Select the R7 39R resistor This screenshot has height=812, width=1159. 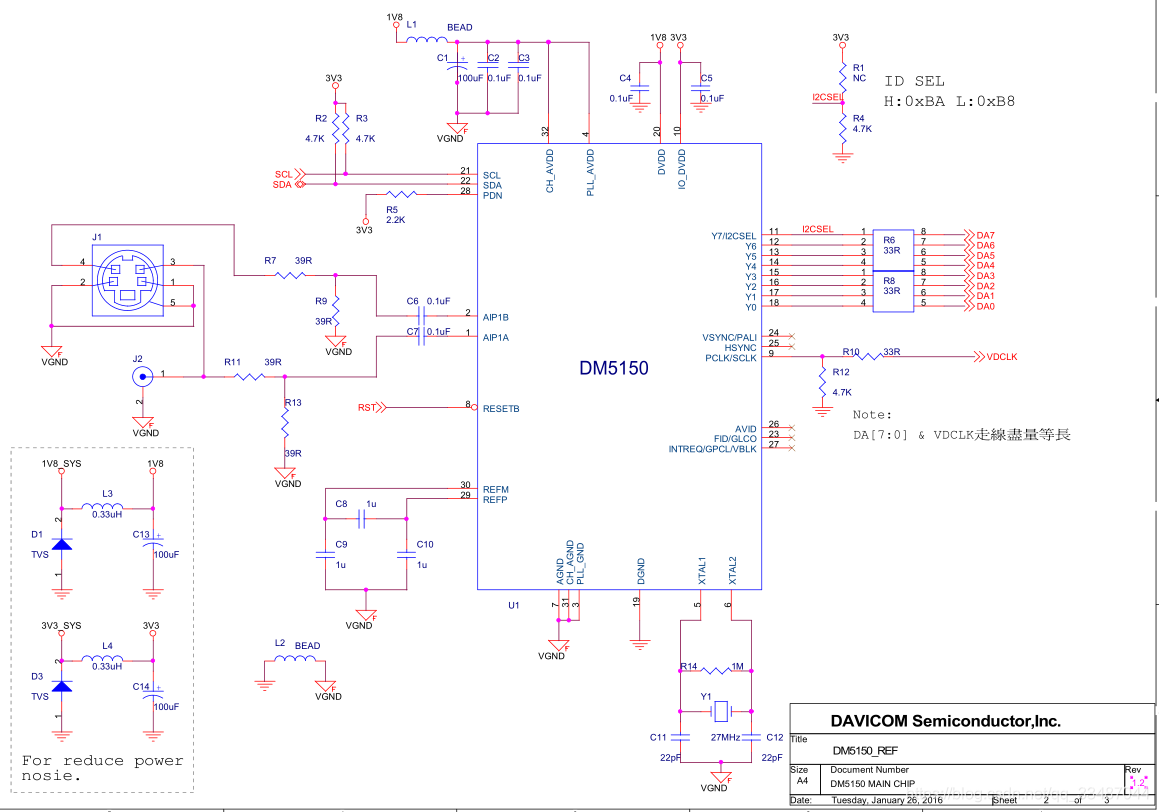290,275
